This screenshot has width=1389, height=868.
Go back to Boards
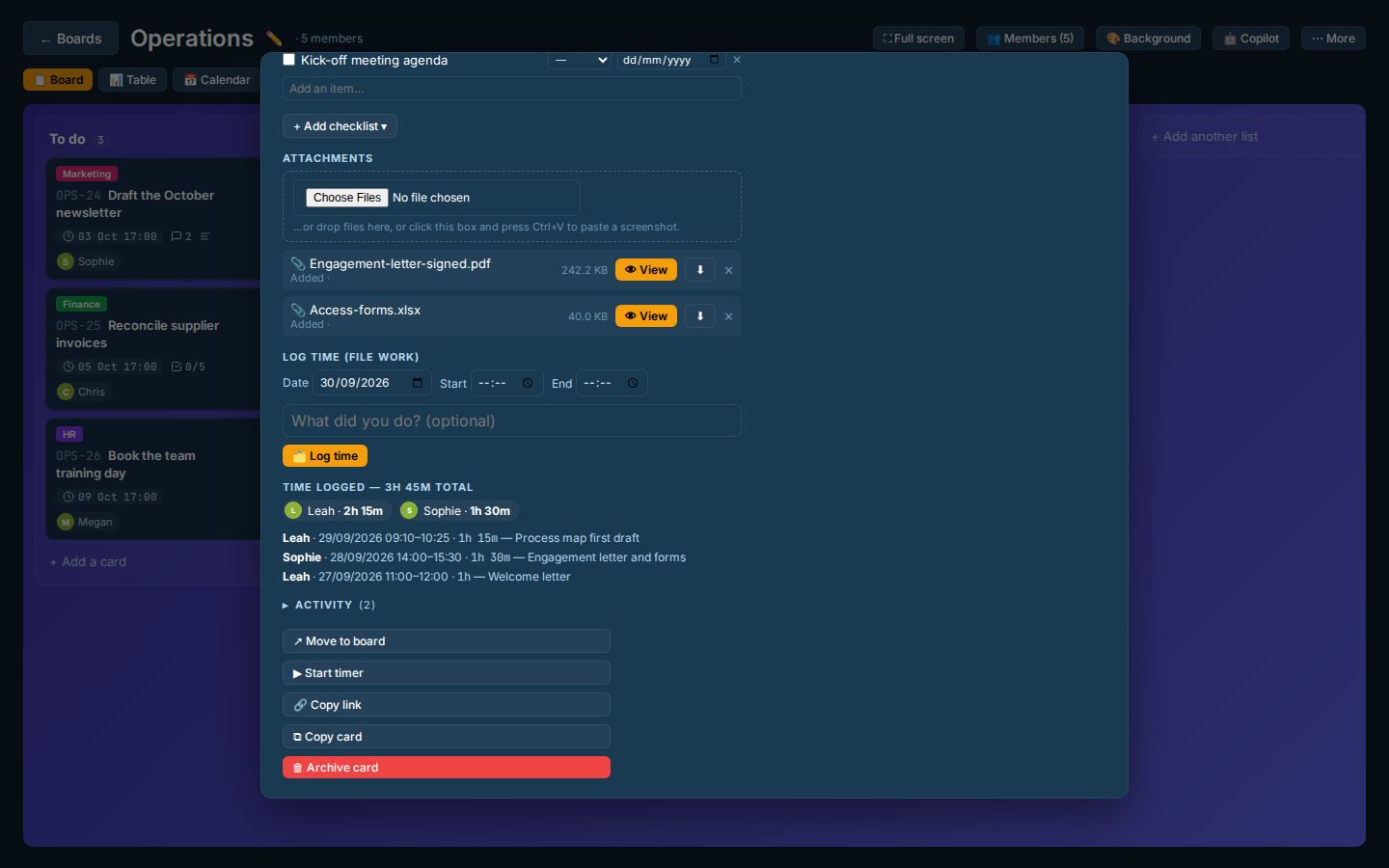pos(70,39)
